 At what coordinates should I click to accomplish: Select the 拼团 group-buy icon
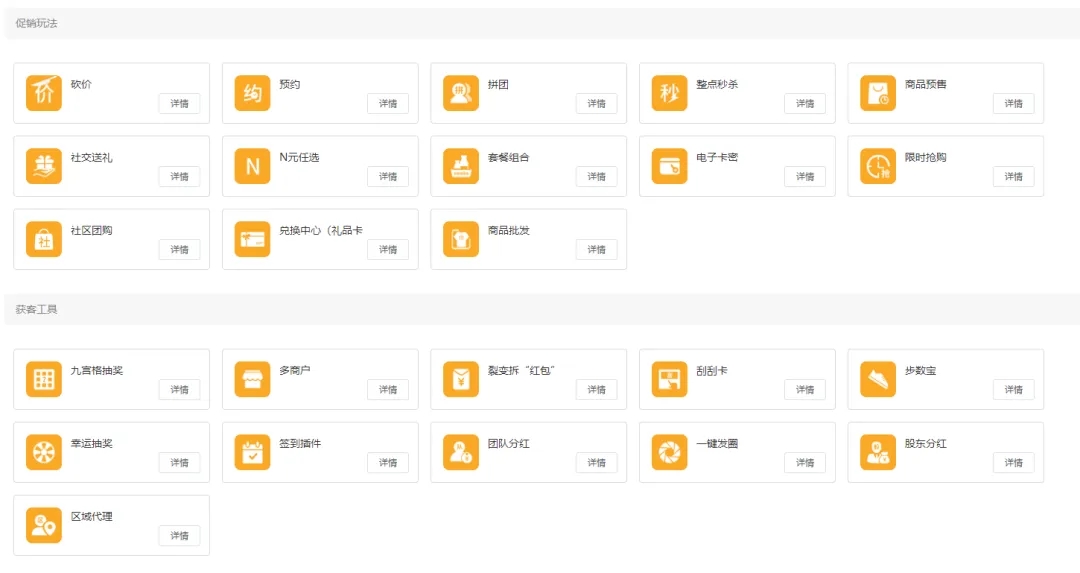pyautogui.click(x=461, y=93)
